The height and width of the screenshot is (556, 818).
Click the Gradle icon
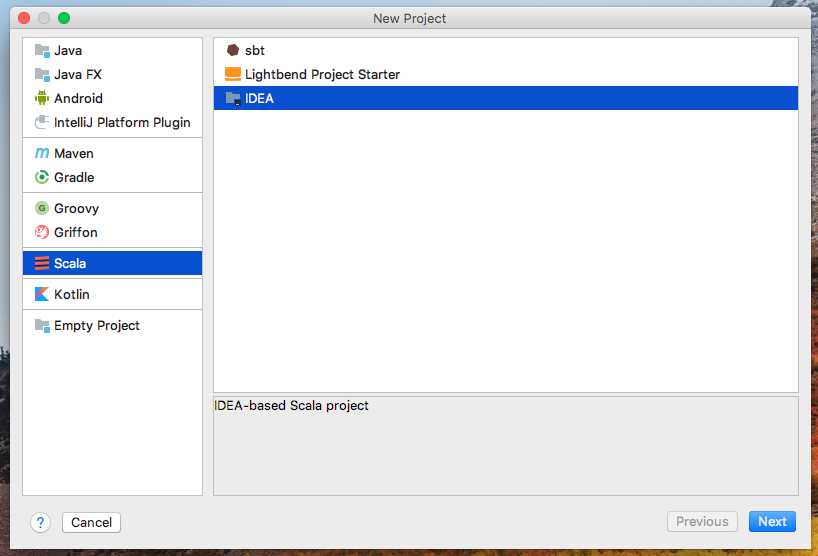click(42, 177)
